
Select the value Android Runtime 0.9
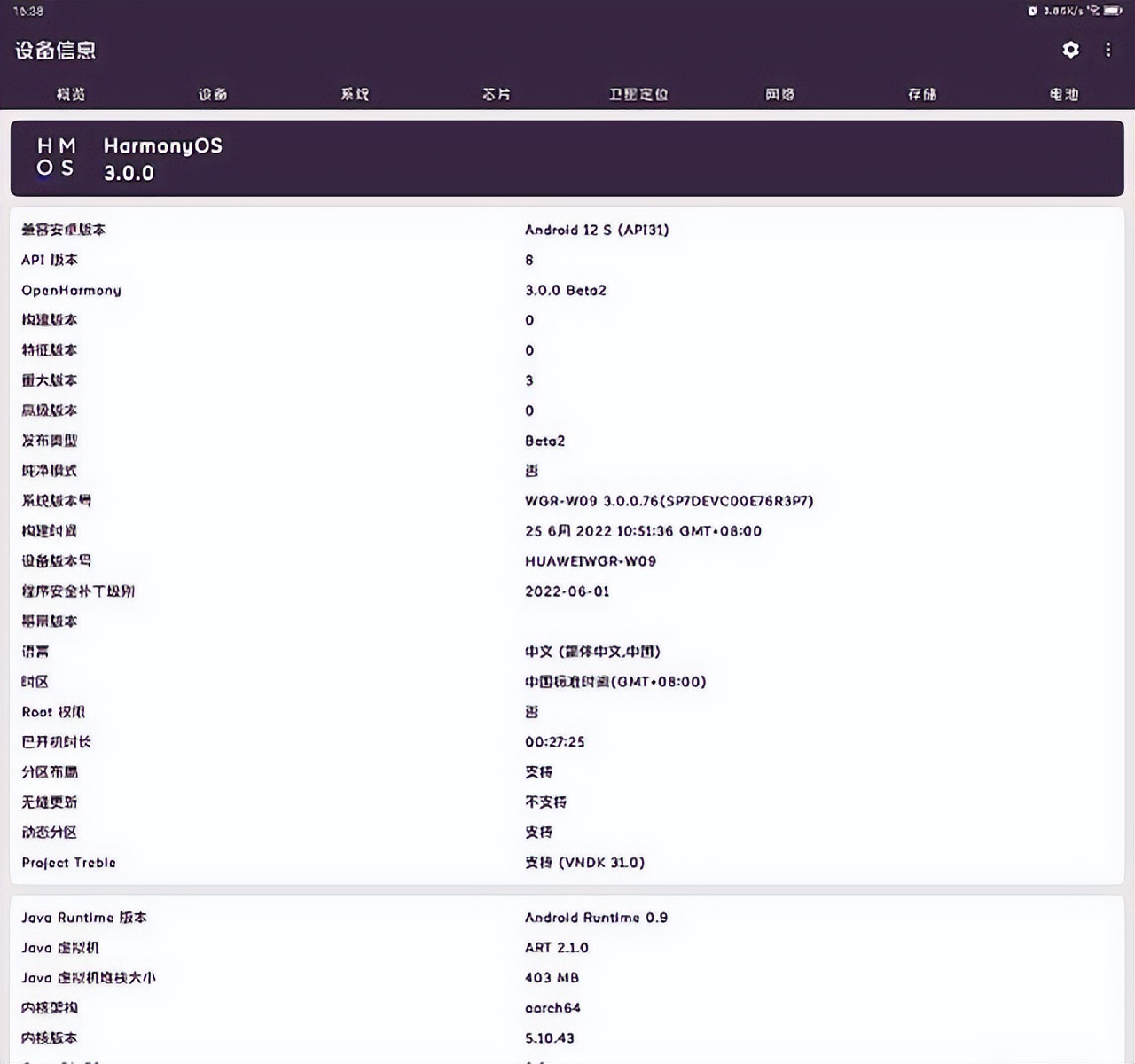coord(596,918)
